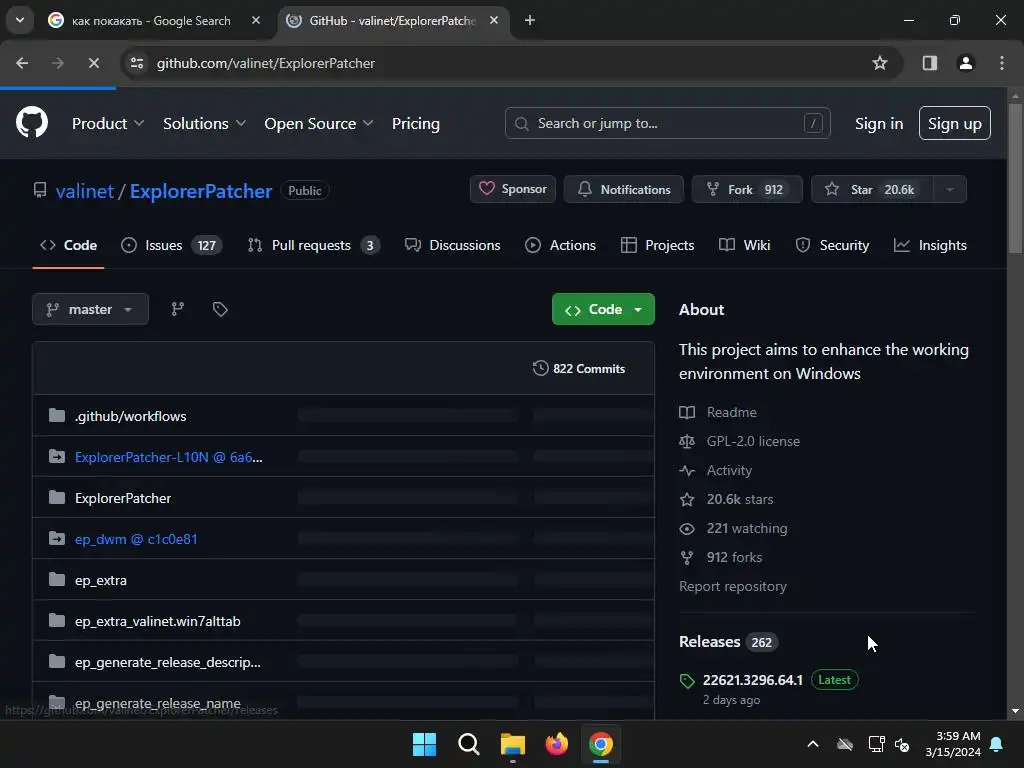The height and width of the screenshot is (768, 1024).
Task: Open the Actions tab
Action: (560, 245)
